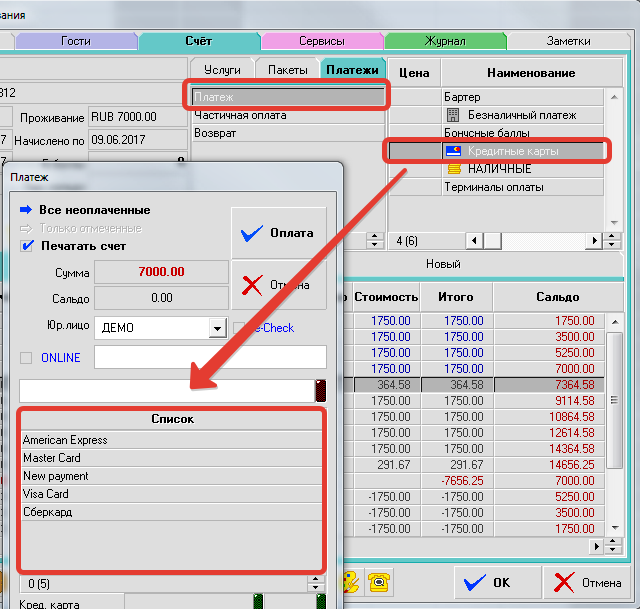Open the Юр.лицо dropdown showing ДЕМО
Screen dimensions: 640x609
217,328
